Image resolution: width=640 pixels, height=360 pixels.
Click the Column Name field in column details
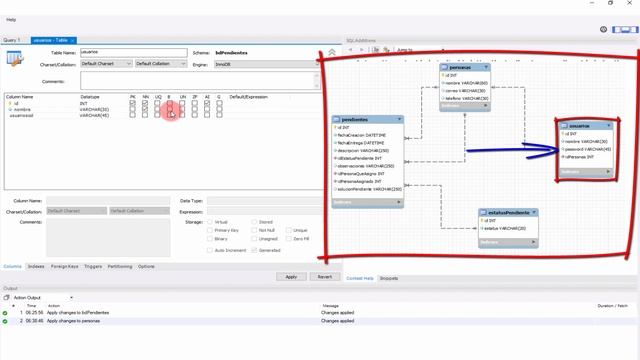pos(108,201)
